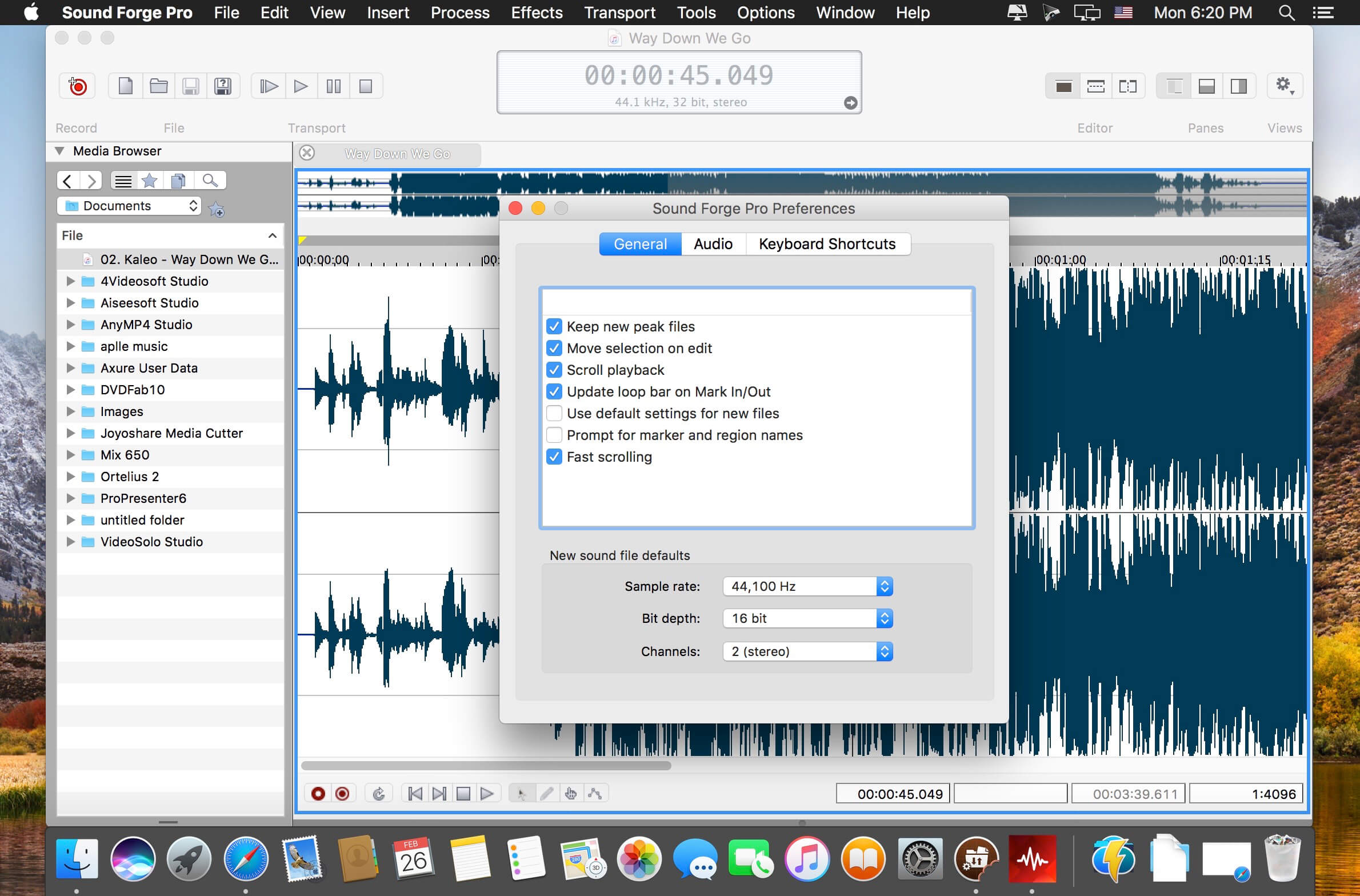Add current folder to favorites
Screen dimensions: 1360x896
tap(217, 209)
